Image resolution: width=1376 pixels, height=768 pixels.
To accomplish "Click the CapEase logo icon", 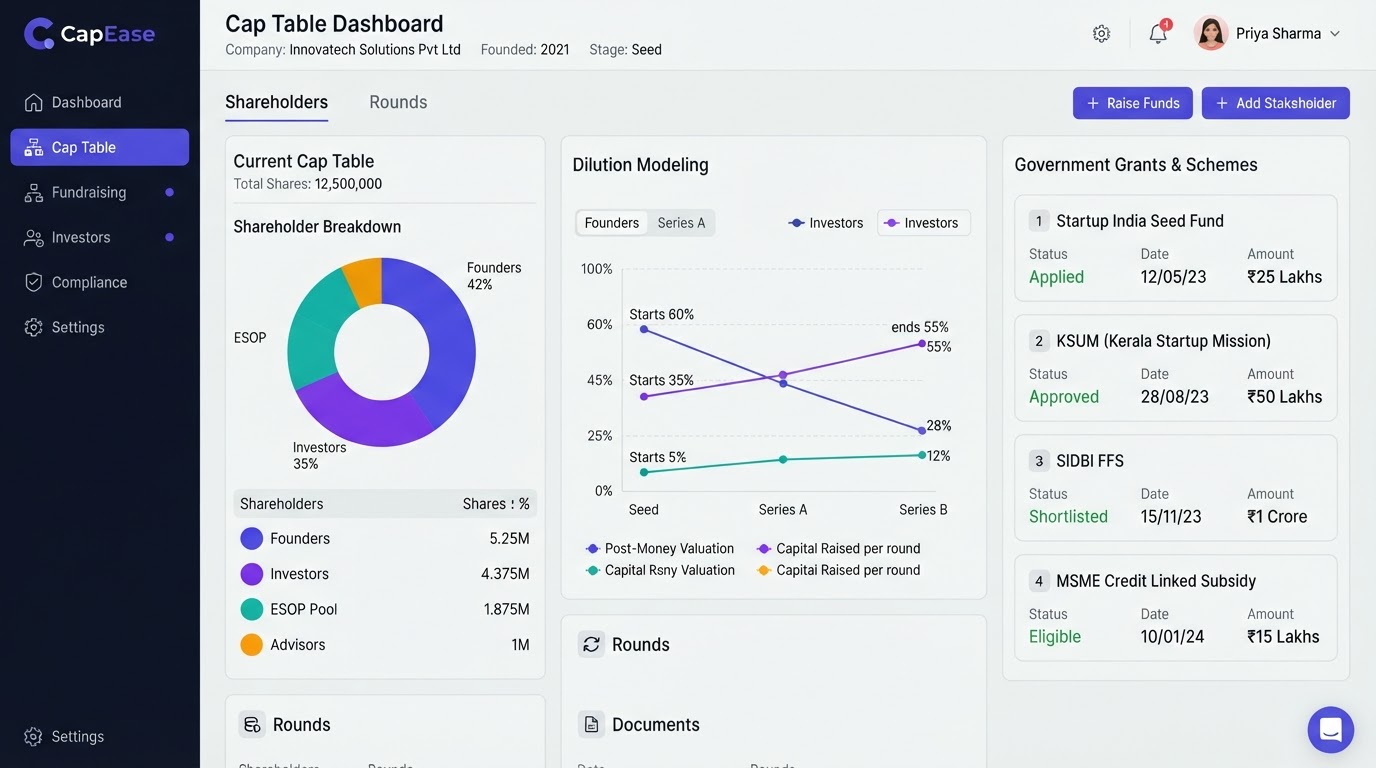I will point(39,33).
